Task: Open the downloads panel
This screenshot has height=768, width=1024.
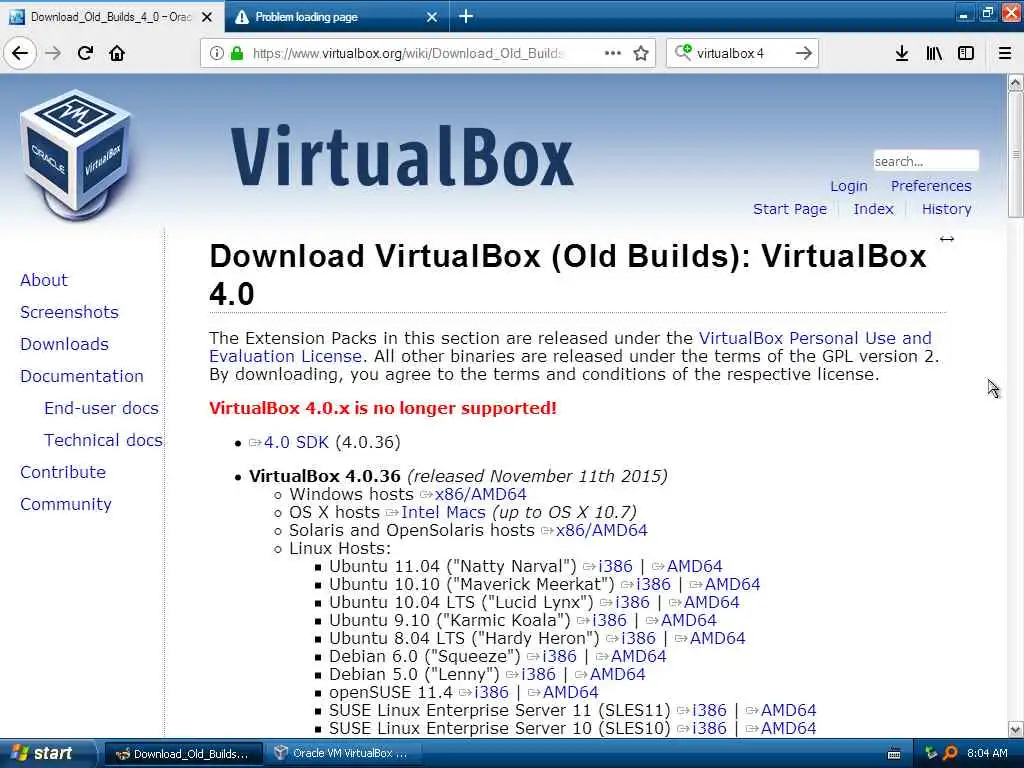Action: tap(901, 53)
